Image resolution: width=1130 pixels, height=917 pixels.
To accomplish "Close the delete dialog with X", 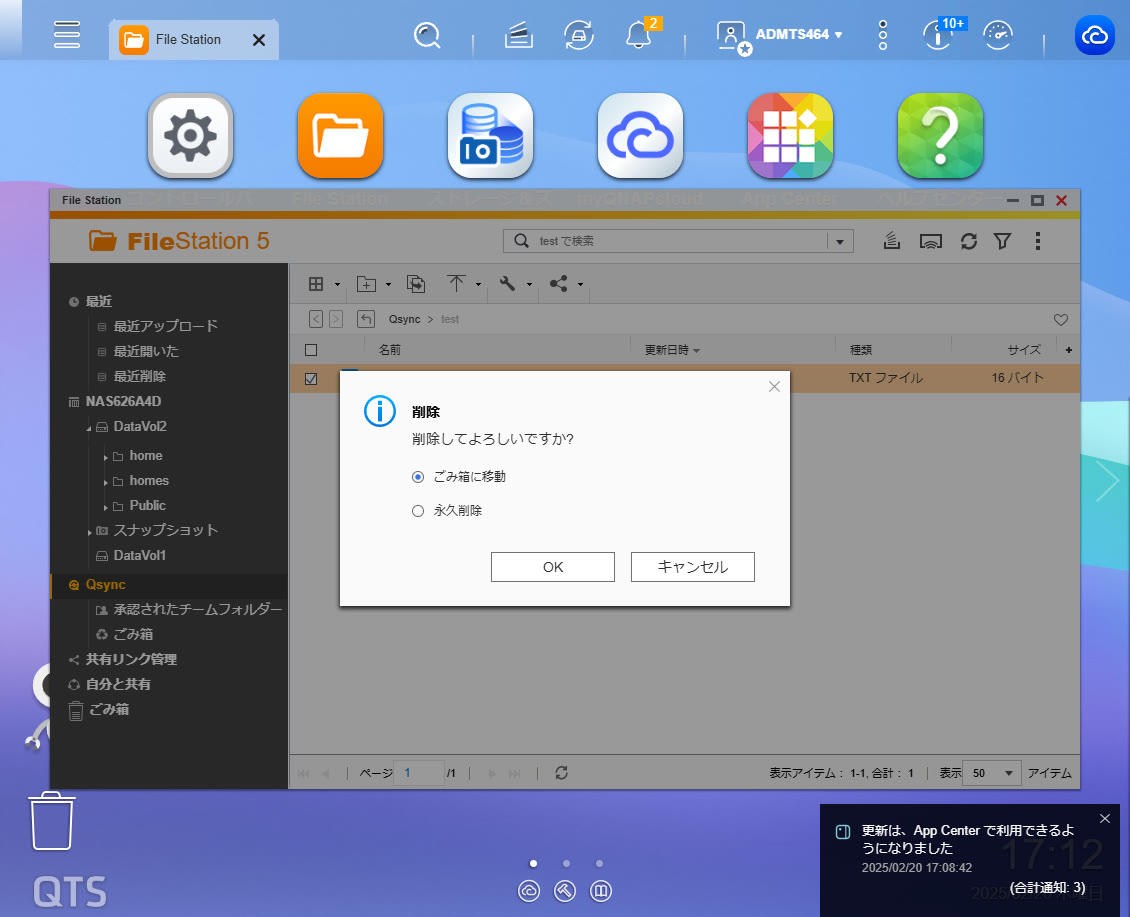I will pos(774,386).
